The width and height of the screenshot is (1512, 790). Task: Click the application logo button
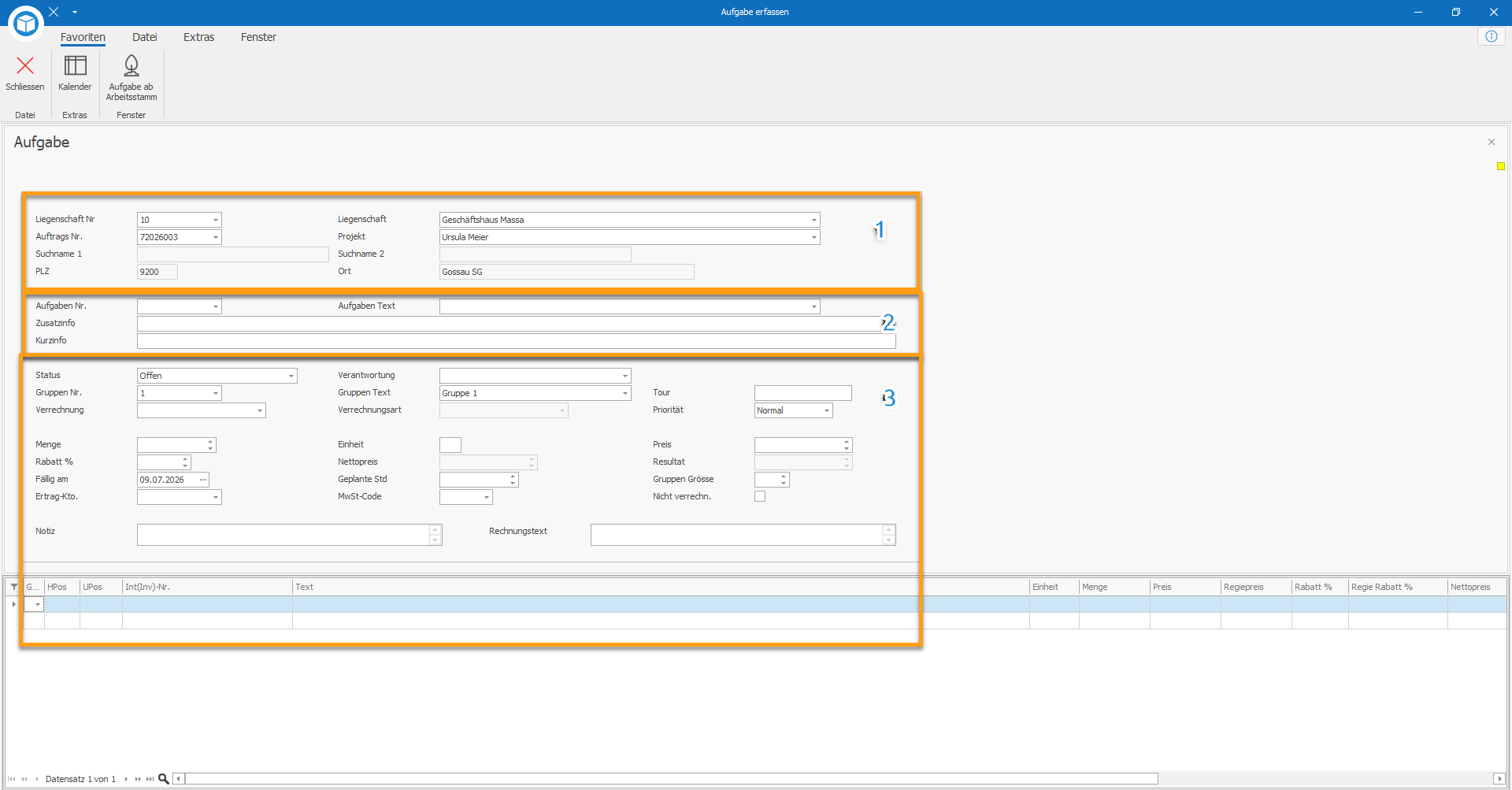coord(26,24)
